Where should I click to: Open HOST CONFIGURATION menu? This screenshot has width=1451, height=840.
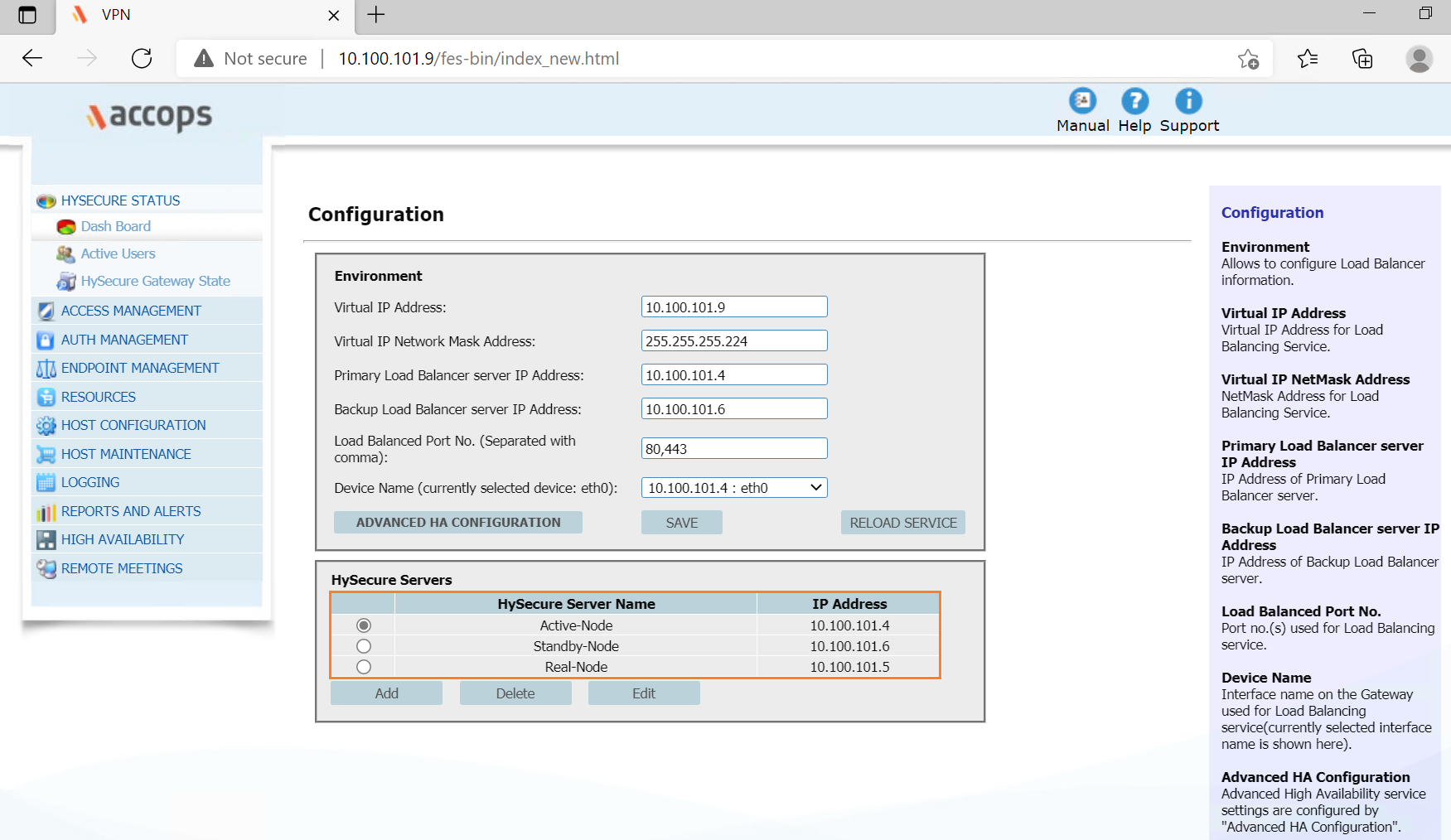[133, 426]
